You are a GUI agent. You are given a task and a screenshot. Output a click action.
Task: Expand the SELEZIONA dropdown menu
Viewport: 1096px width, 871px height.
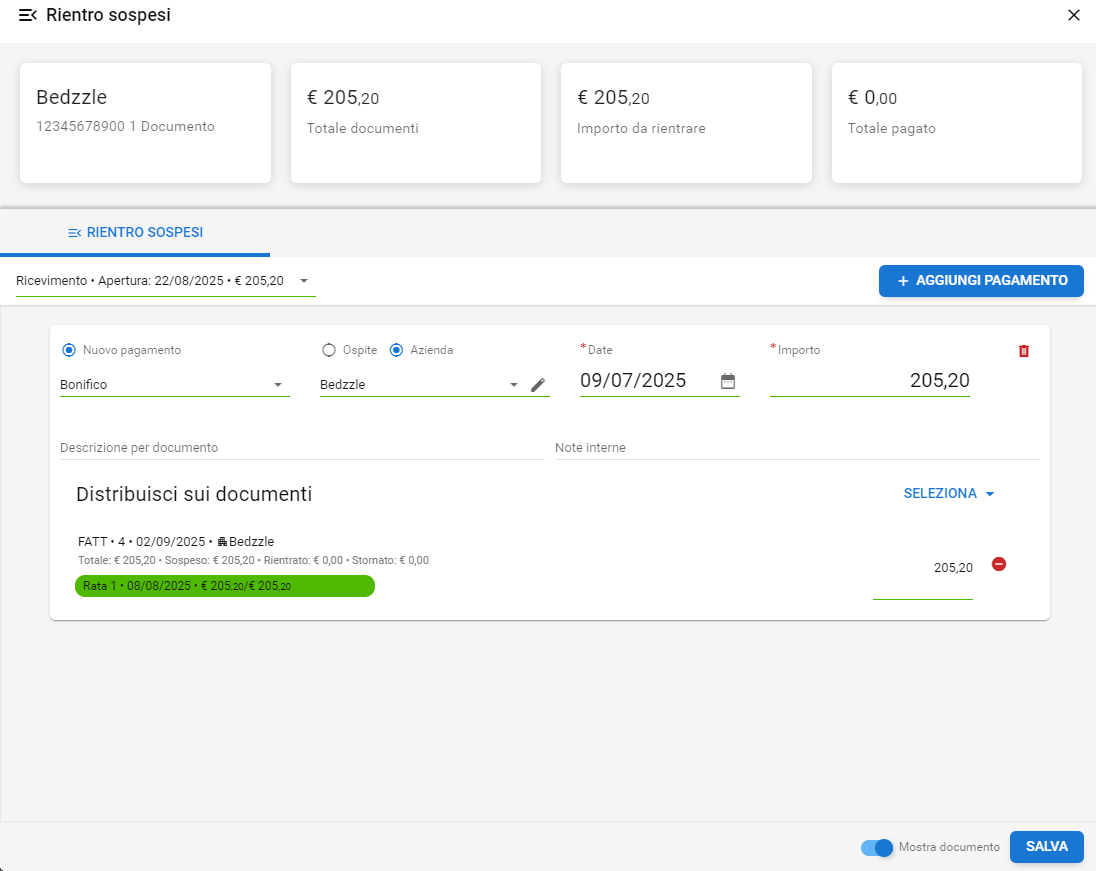point(949,494)
